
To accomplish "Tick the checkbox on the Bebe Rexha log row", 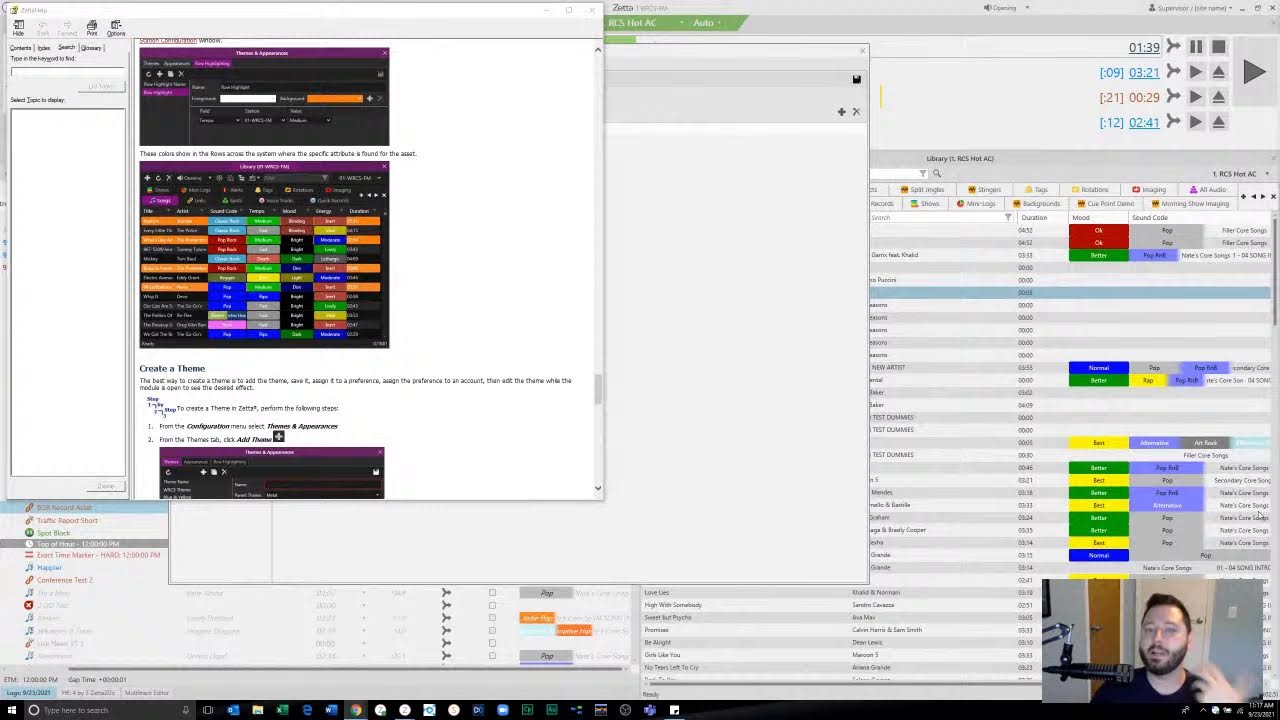I will click(x=492, y=593).
